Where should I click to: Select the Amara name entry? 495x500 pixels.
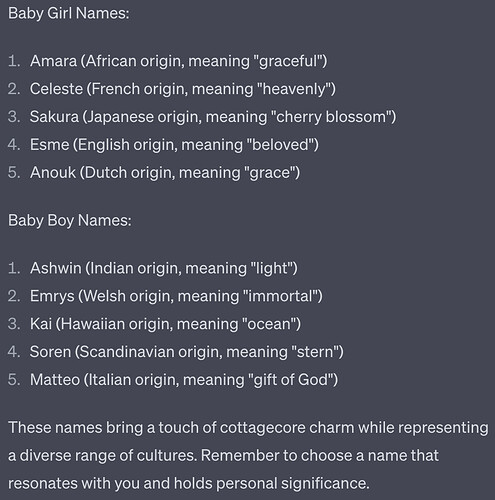click(x=179, y=61)
